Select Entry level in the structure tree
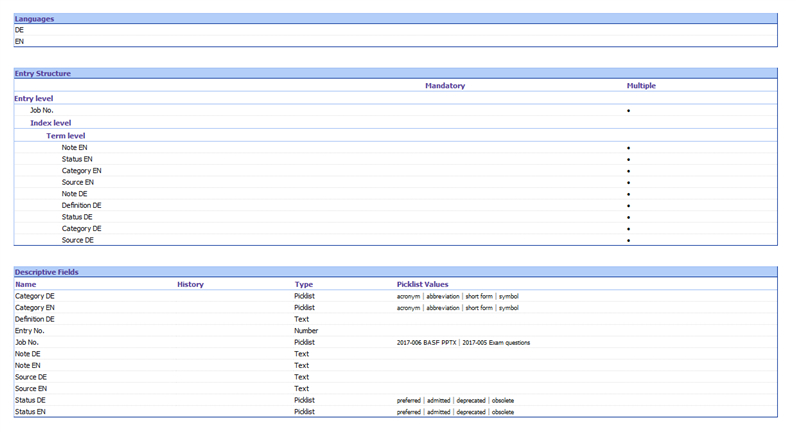Viewport: 795px width, 432px height. coord(34,98)
